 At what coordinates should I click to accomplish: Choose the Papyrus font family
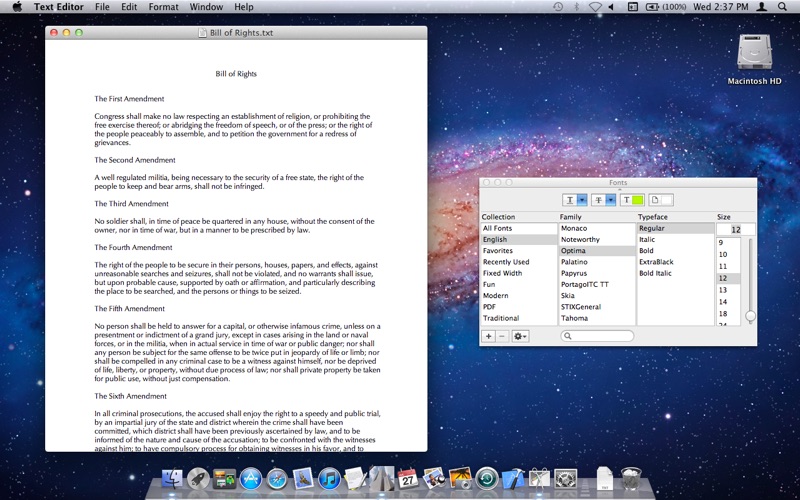pyautogui.click(x=597, y=273)
